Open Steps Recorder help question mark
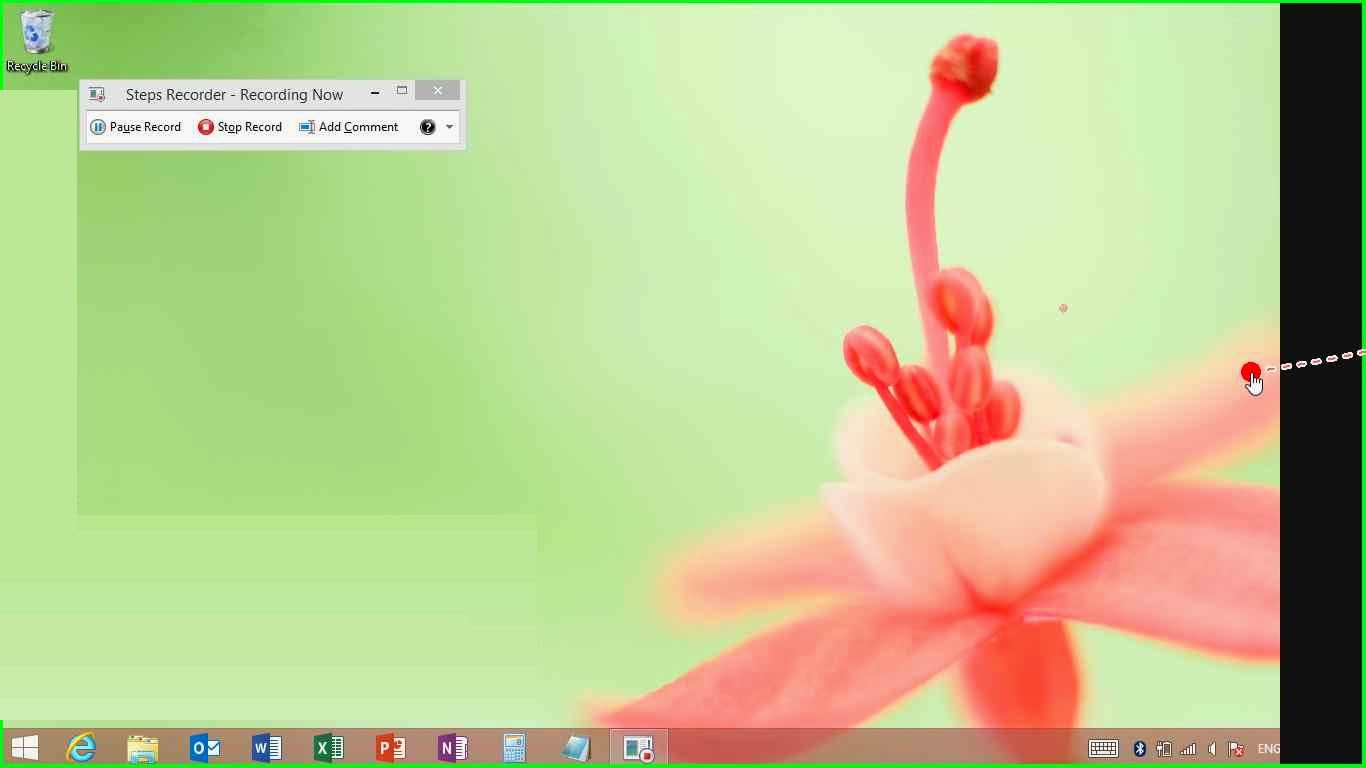 pyautogui.click(x=428, y=127)
